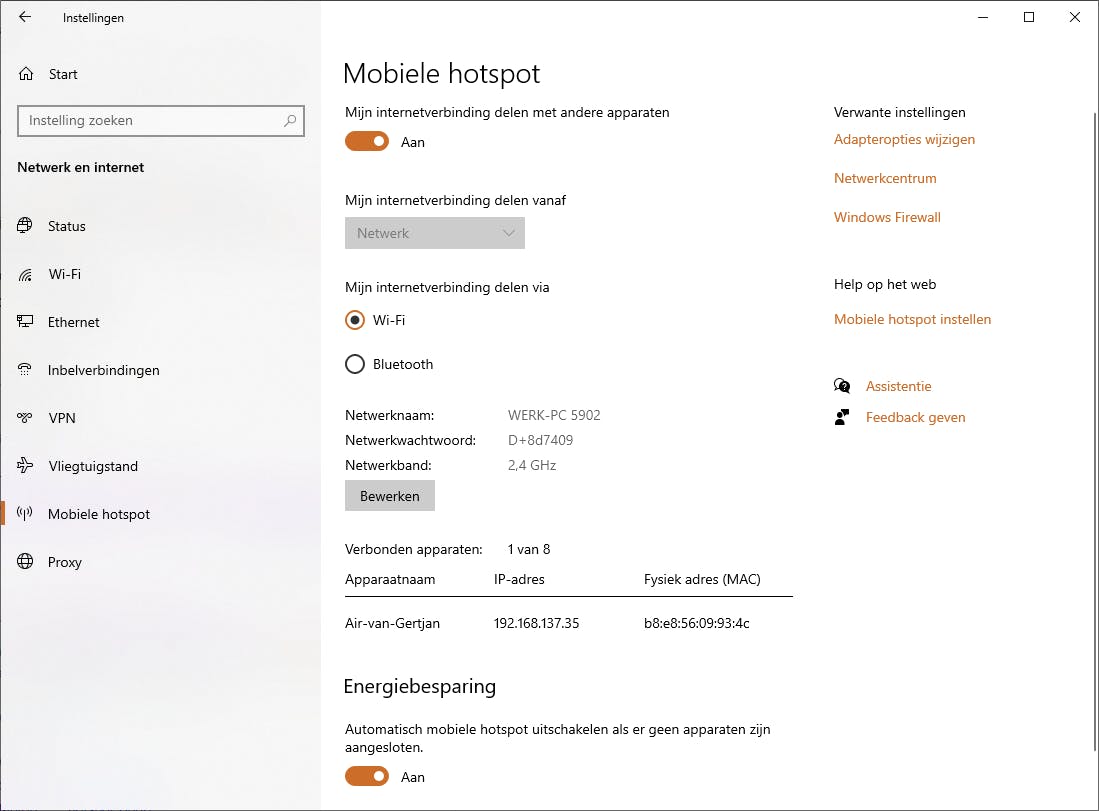Click the Wi-Fi signal icon in sidebar
Screen dimensions: 1099x811
pyautogui.click(x=25, y=274)
